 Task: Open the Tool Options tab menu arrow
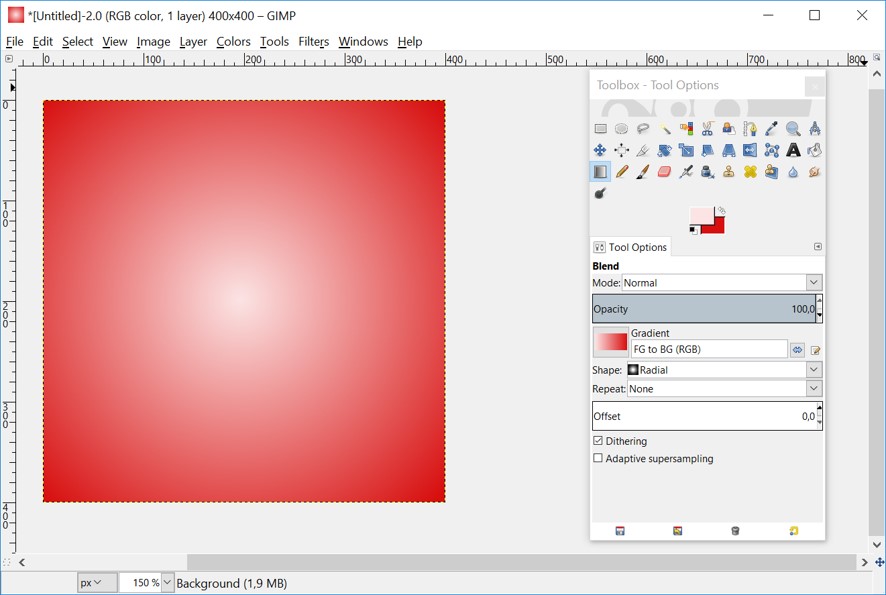click(818, 247)
